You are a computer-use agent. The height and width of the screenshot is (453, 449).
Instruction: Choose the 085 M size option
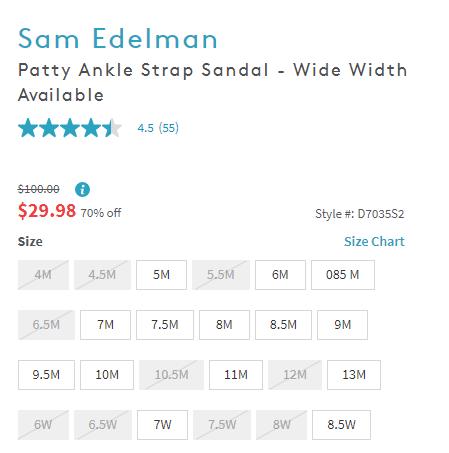click(343, 275)
